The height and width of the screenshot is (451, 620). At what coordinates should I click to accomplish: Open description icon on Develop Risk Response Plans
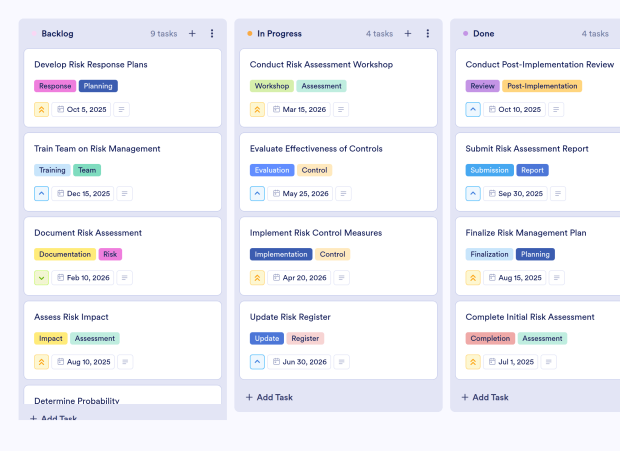tap(121, 109)
